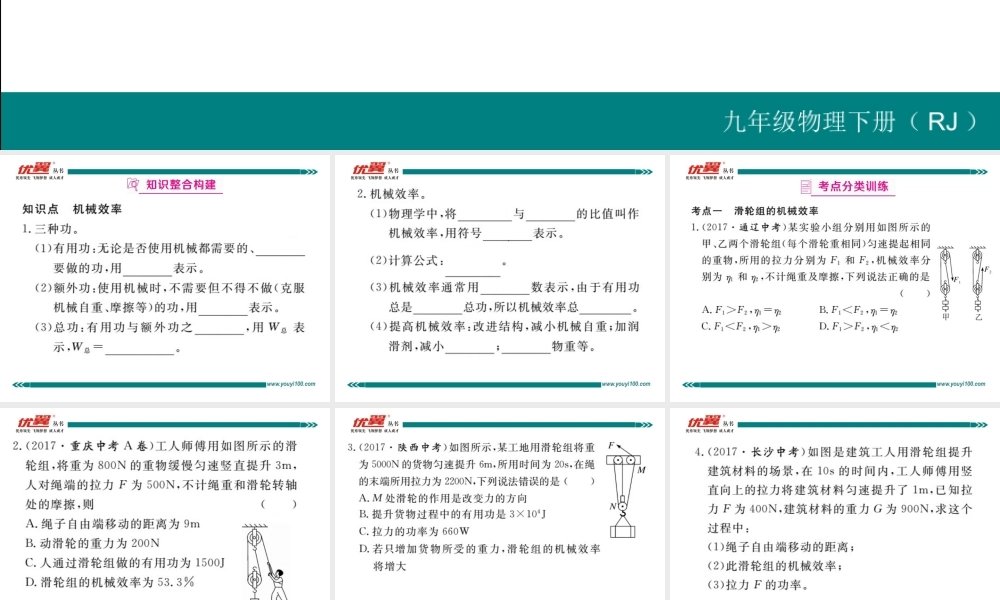
Task: Click the 知识整合构建 lightbulb icon
Action: [x=134, y=185]
